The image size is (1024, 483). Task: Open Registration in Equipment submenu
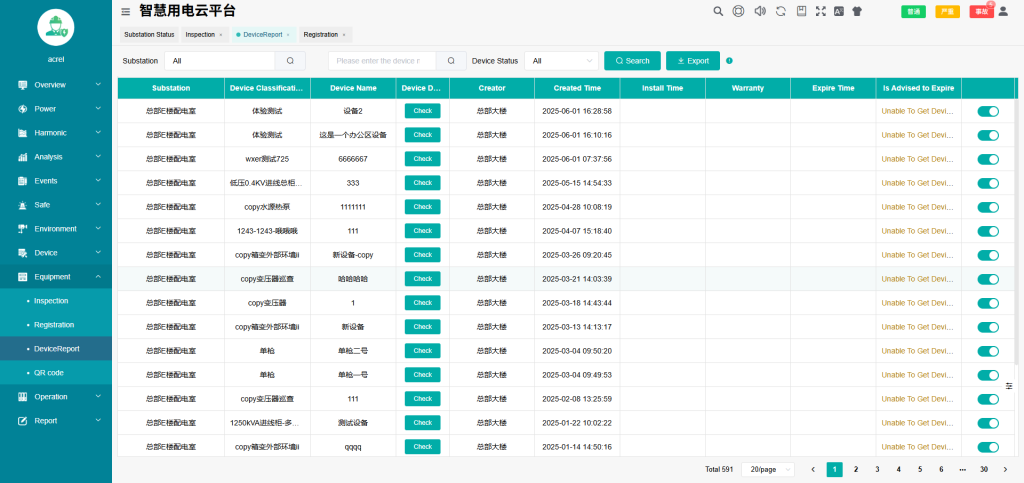pyautogui.click(x=56, y=325)
